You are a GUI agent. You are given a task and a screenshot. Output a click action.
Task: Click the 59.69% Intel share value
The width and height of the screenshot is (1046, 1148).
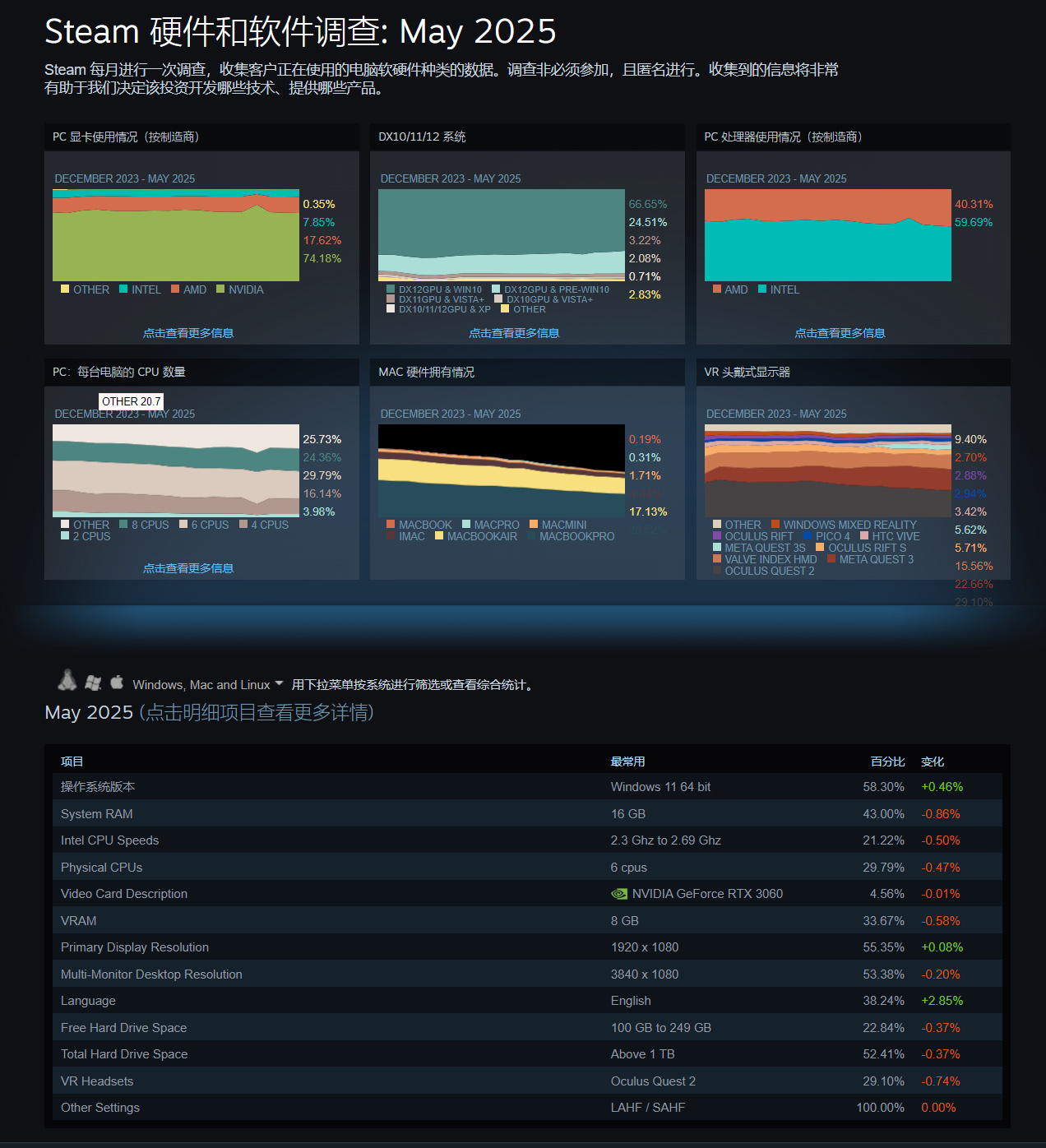[974, 222]
